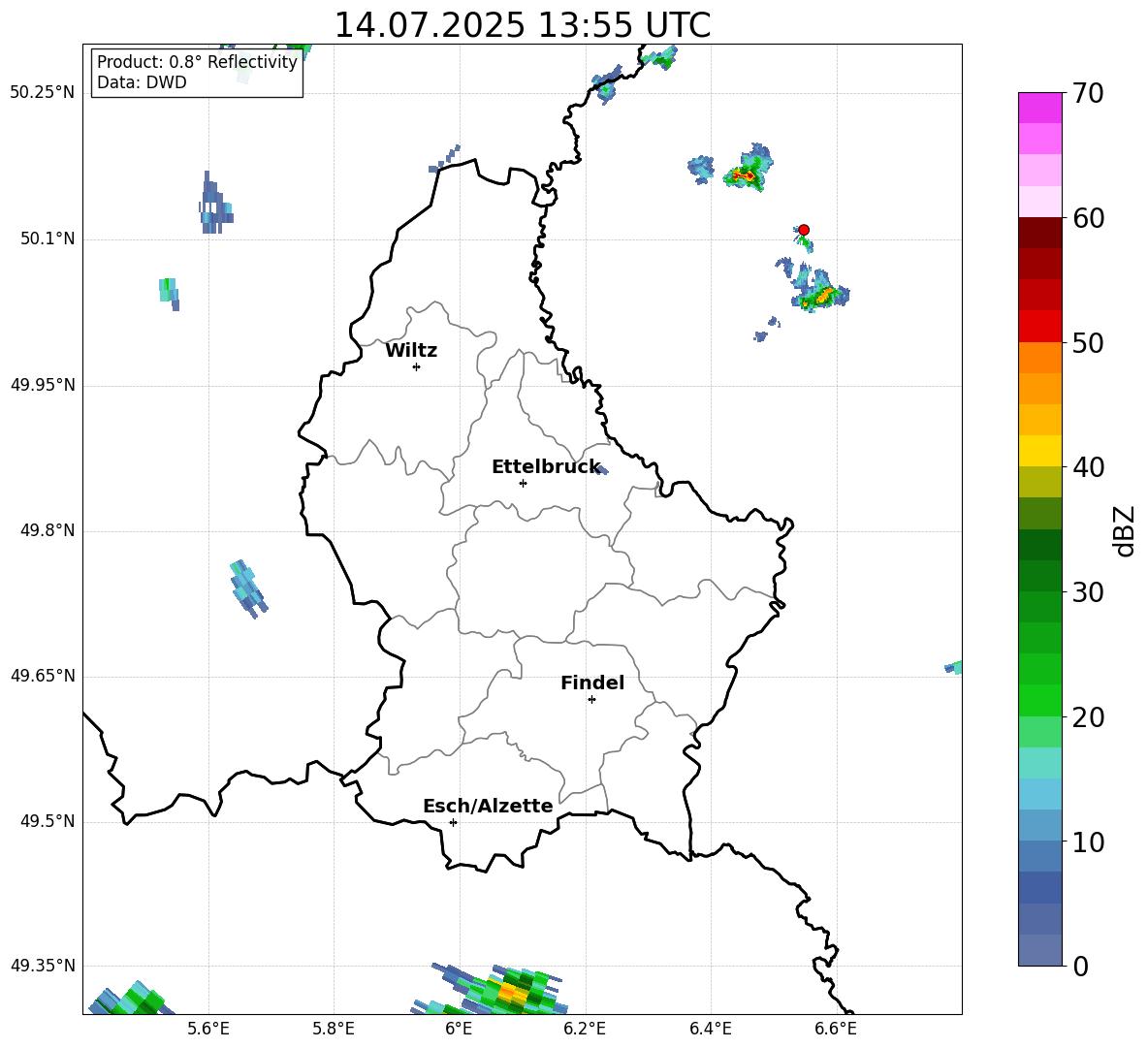This screenshot has height=1048, width=1148.
Task: Click the Data: DWD text
Action: [x=142, y=82]
